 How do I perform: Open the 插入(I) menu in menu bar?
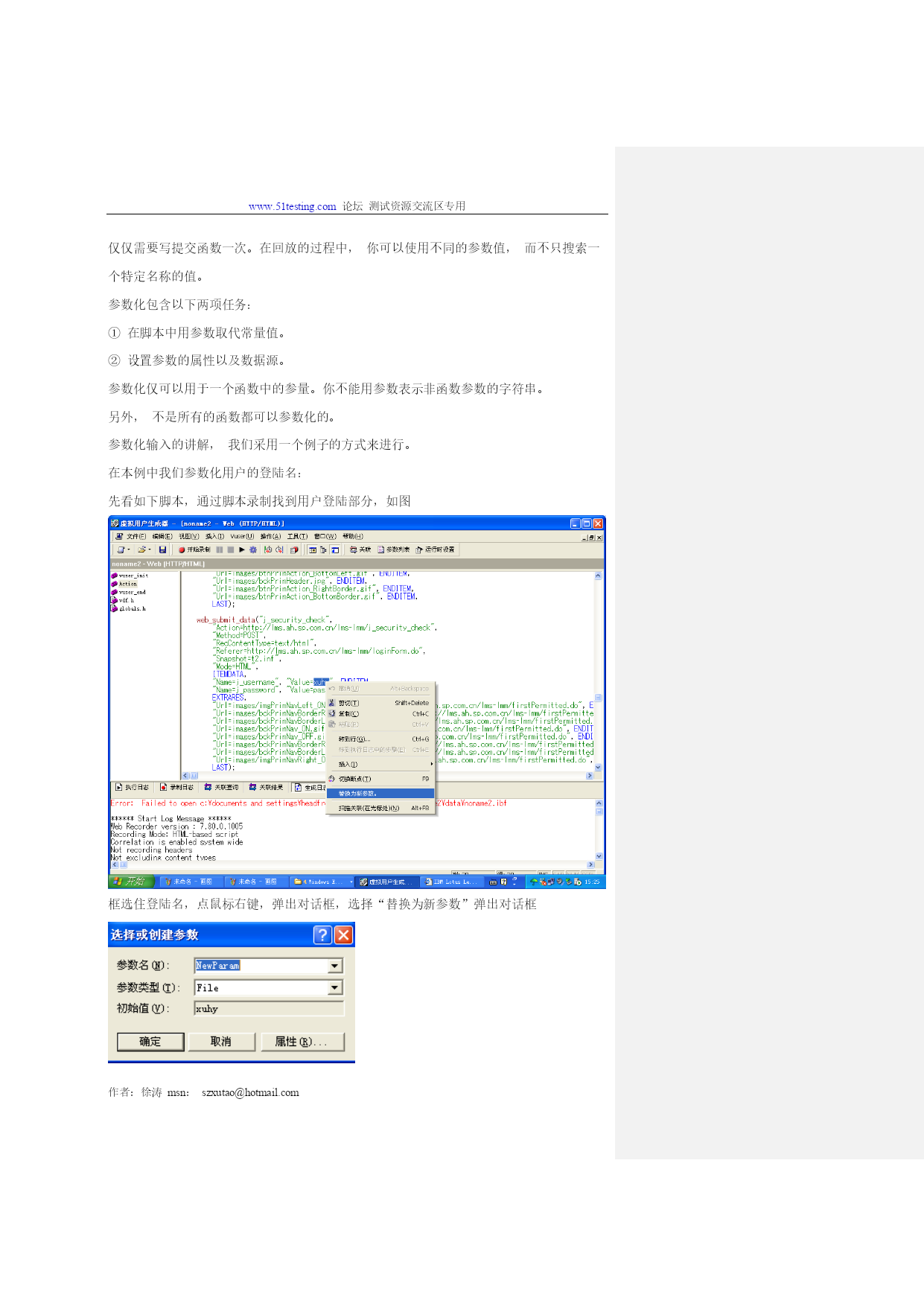point(214,536)
